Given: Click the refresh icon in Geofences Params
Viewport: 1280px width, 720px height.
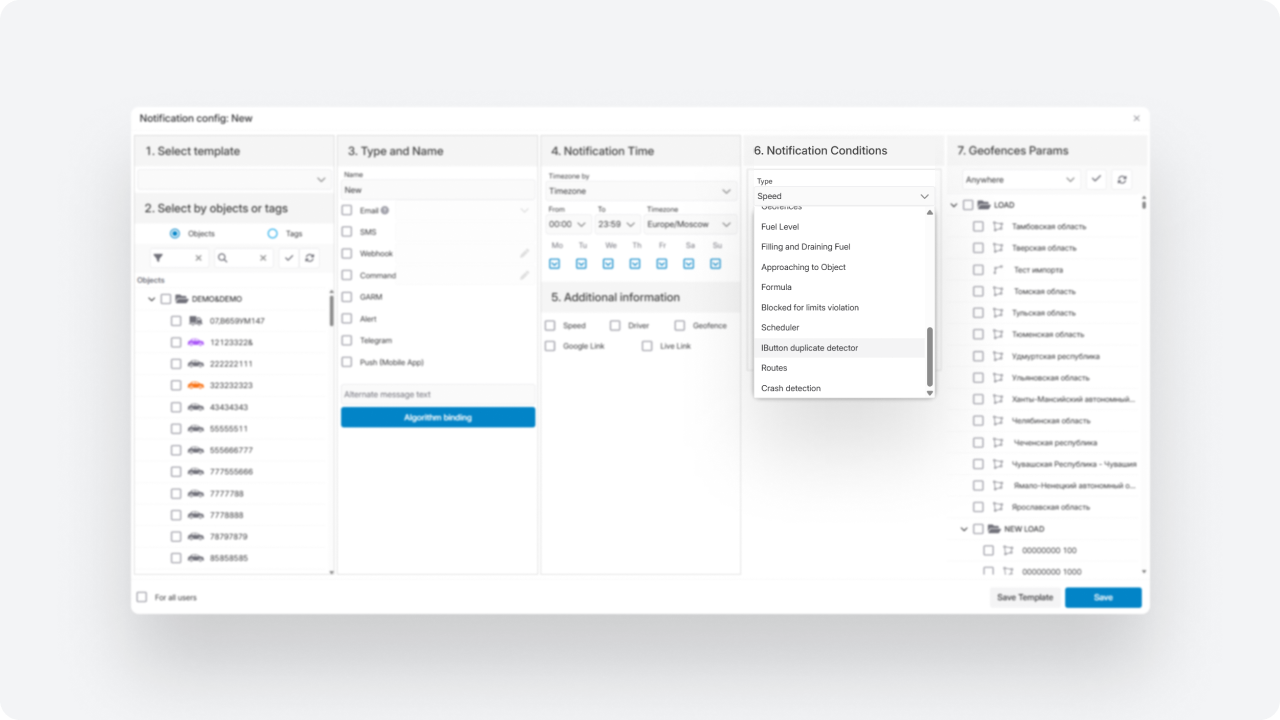Looking at the screenshot, I should [1122, 179].
